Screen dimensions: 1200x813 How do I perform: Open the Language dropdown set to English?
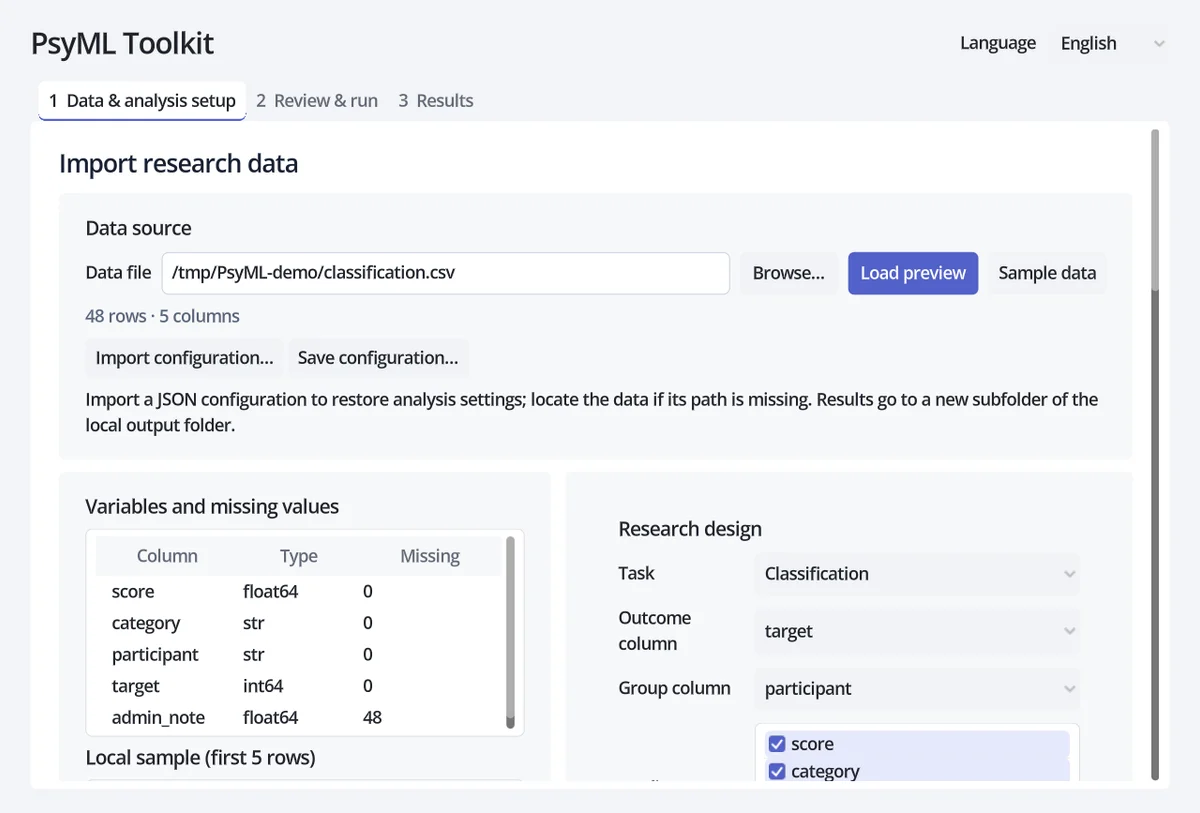[1108, 44]
